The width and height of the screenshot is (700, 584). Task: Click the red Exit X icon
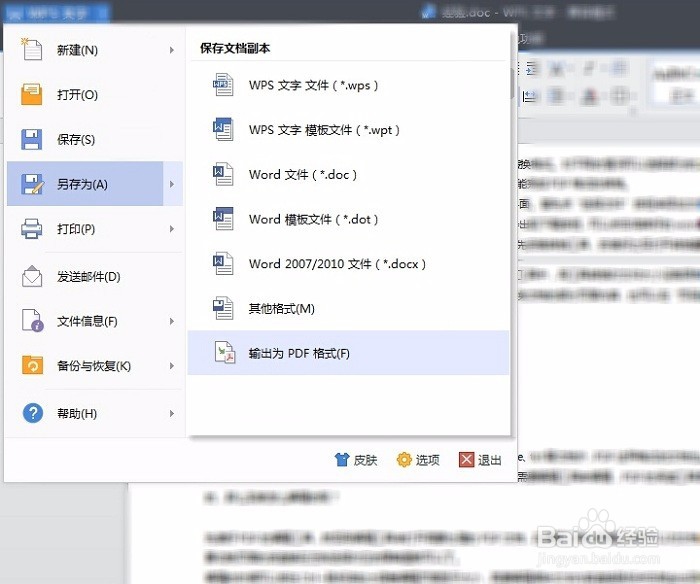[466, 459]
